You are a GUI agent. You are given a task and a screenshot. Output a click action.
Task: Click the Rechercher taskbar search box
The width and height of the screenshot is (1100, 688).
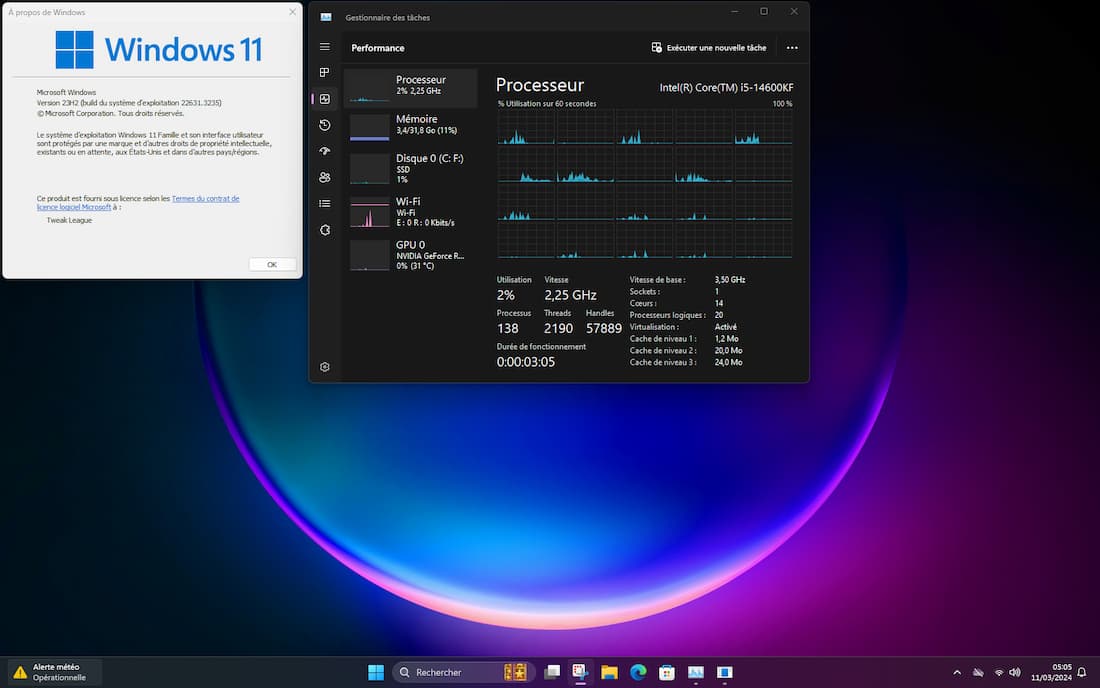click(x=463, y=673)
